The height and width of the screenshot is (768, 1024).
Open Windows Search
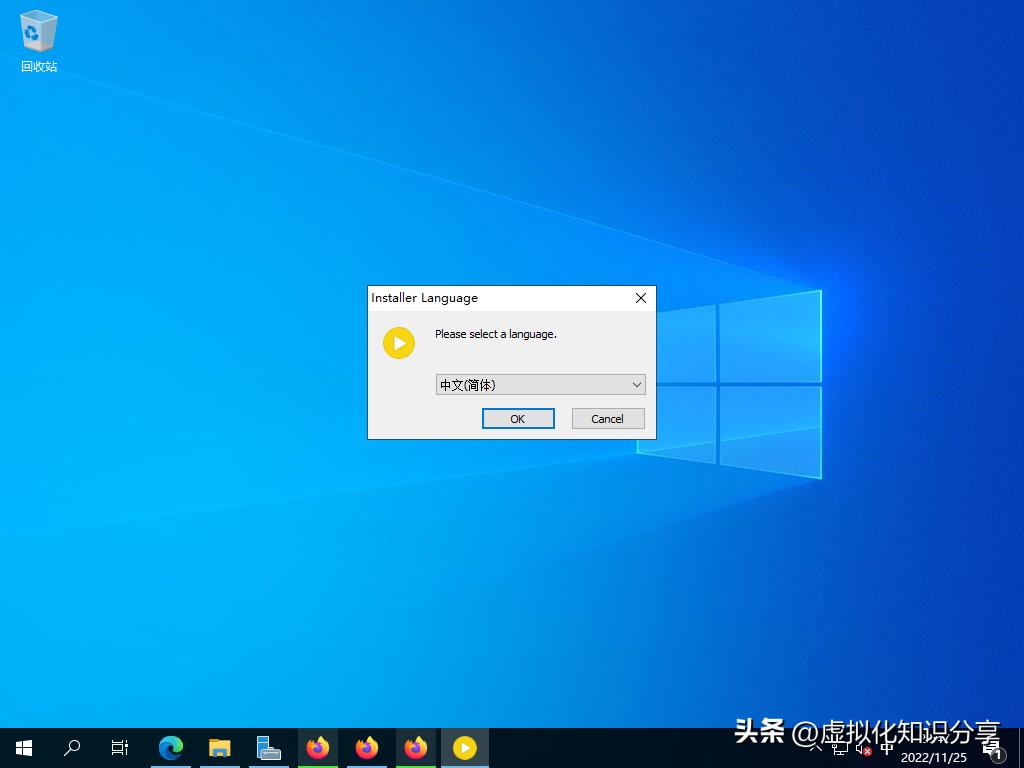point(70,747)
